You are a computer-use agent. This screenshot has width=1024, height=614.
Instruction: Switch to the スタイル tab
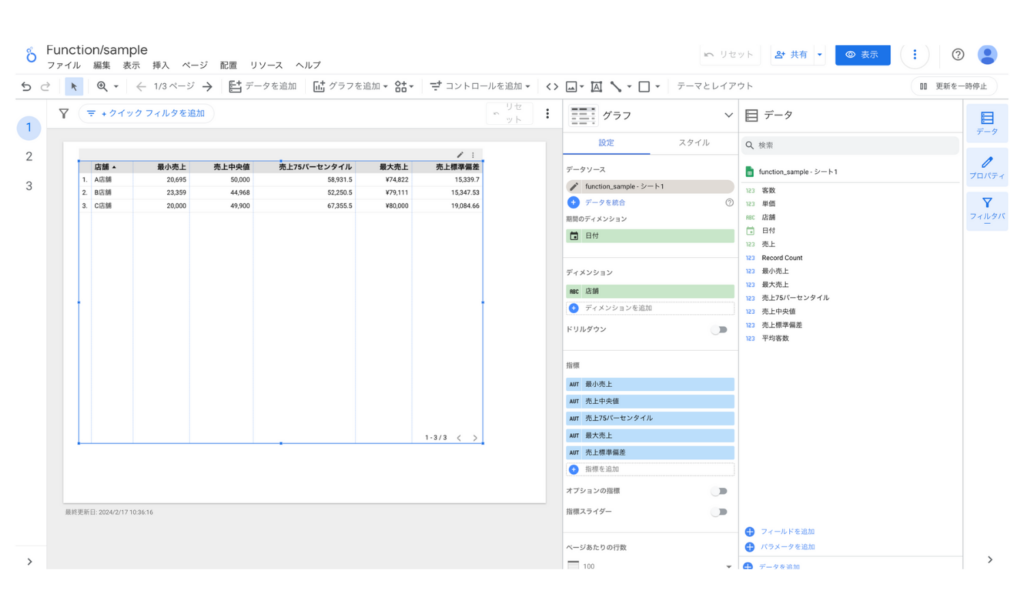click(694, 143)
